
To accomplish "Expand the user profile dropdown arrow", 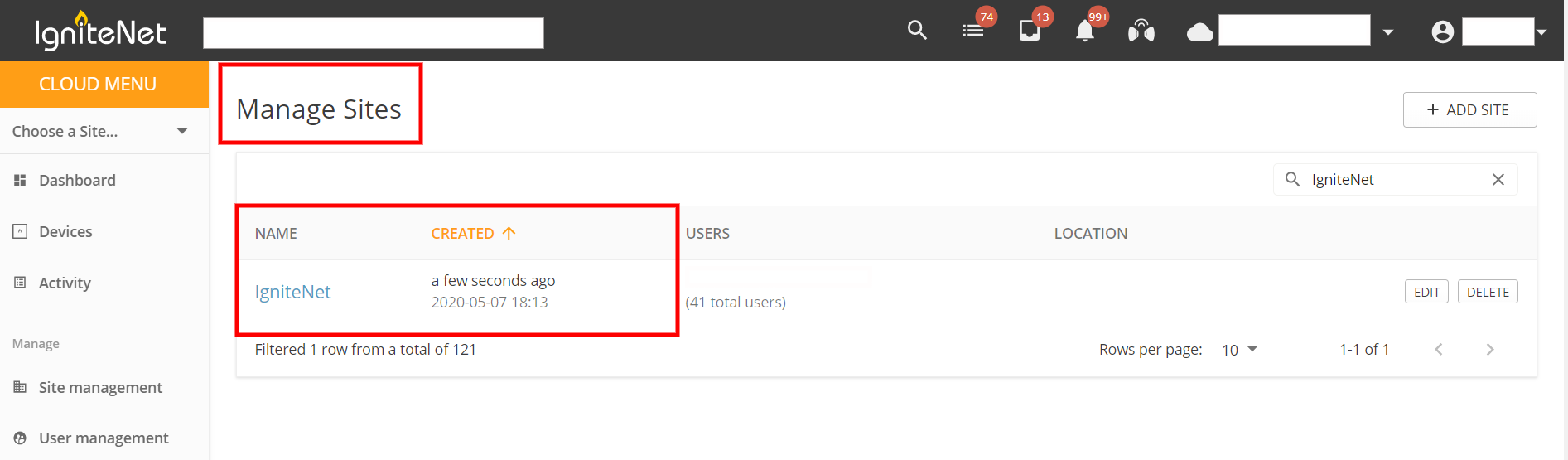I will coord(1541,32).
